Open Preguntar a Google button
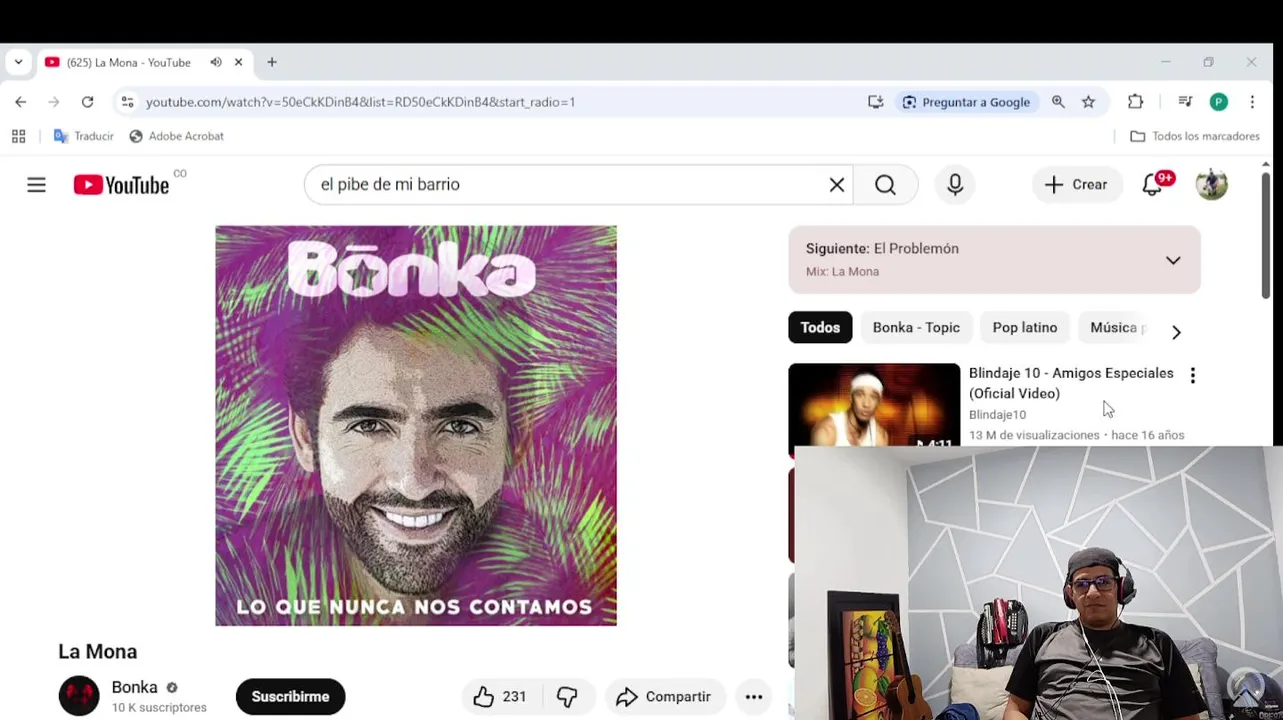 pos(966,102)
